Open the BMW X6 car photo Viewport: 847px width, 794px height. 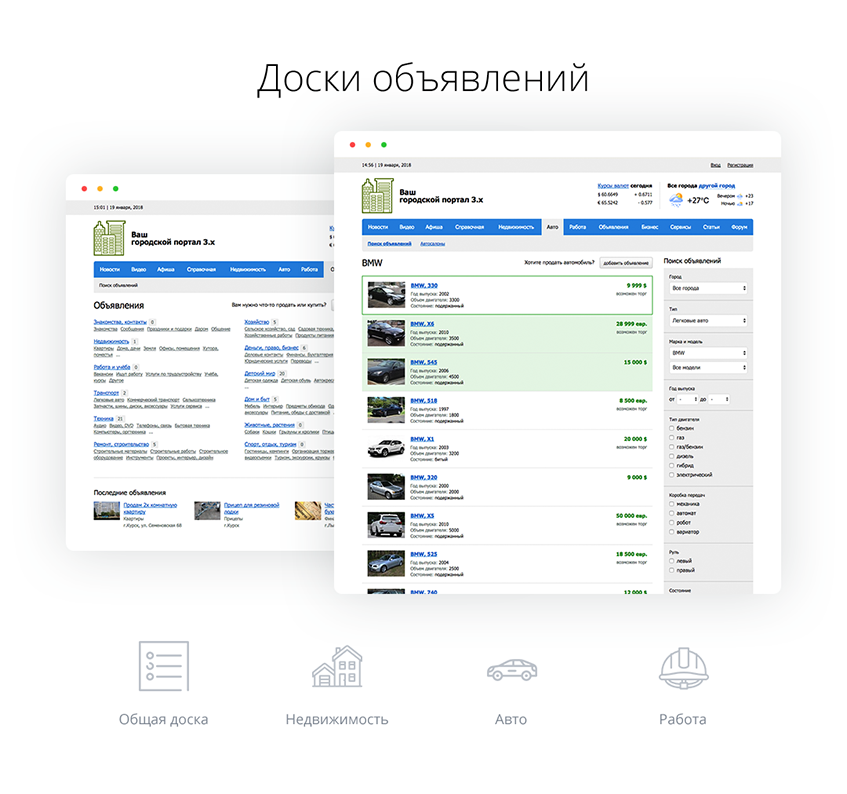pos(386,333)
